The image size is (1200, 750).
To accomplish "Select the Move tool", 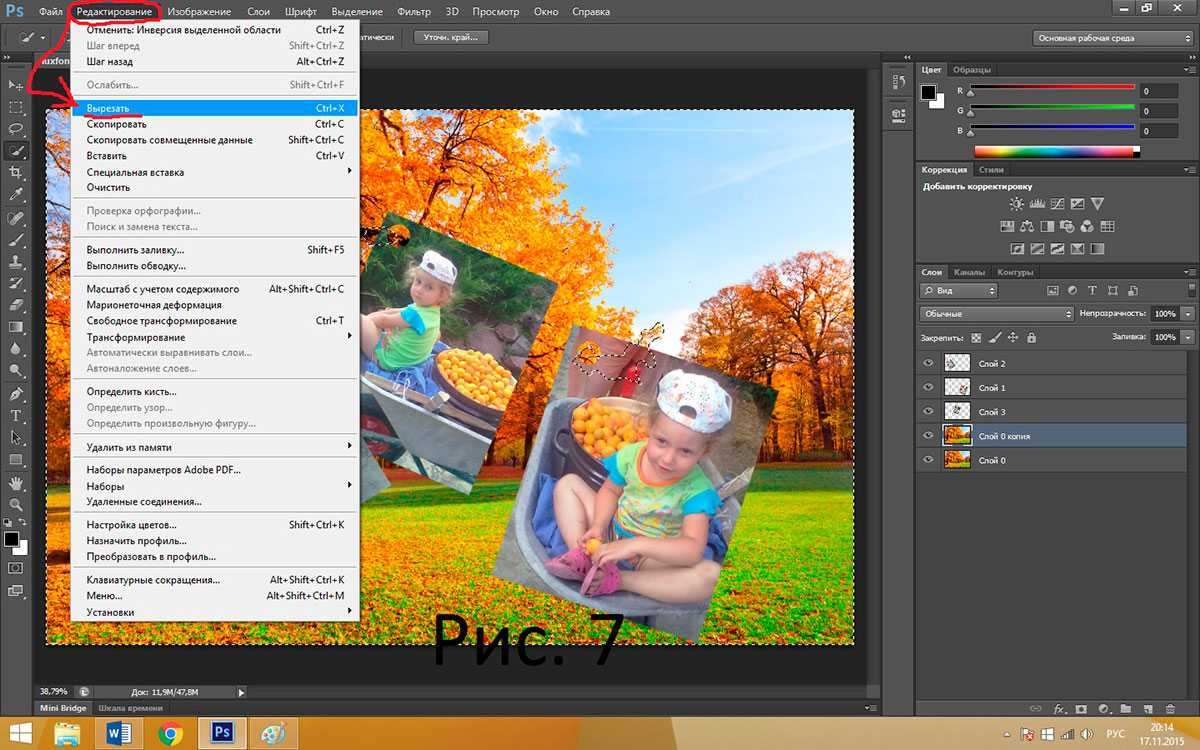I will click(16, 85).
